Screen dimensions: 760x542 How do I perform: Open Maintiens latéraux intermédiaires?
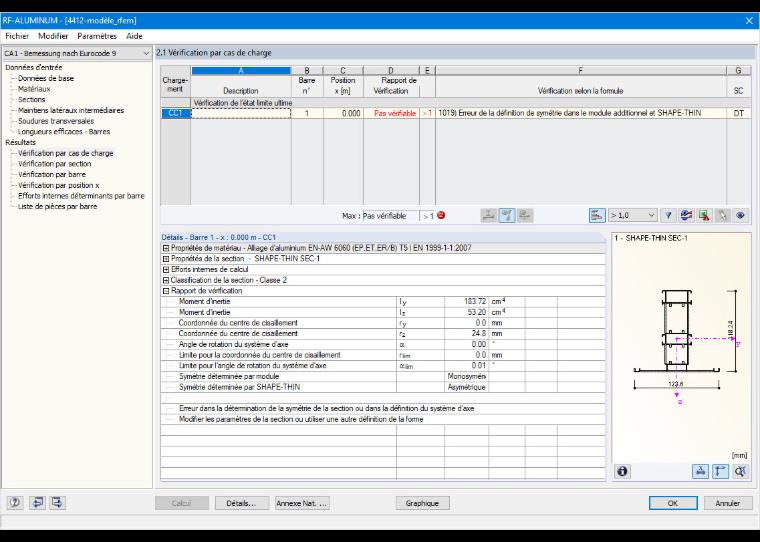(x=71, y=110)
